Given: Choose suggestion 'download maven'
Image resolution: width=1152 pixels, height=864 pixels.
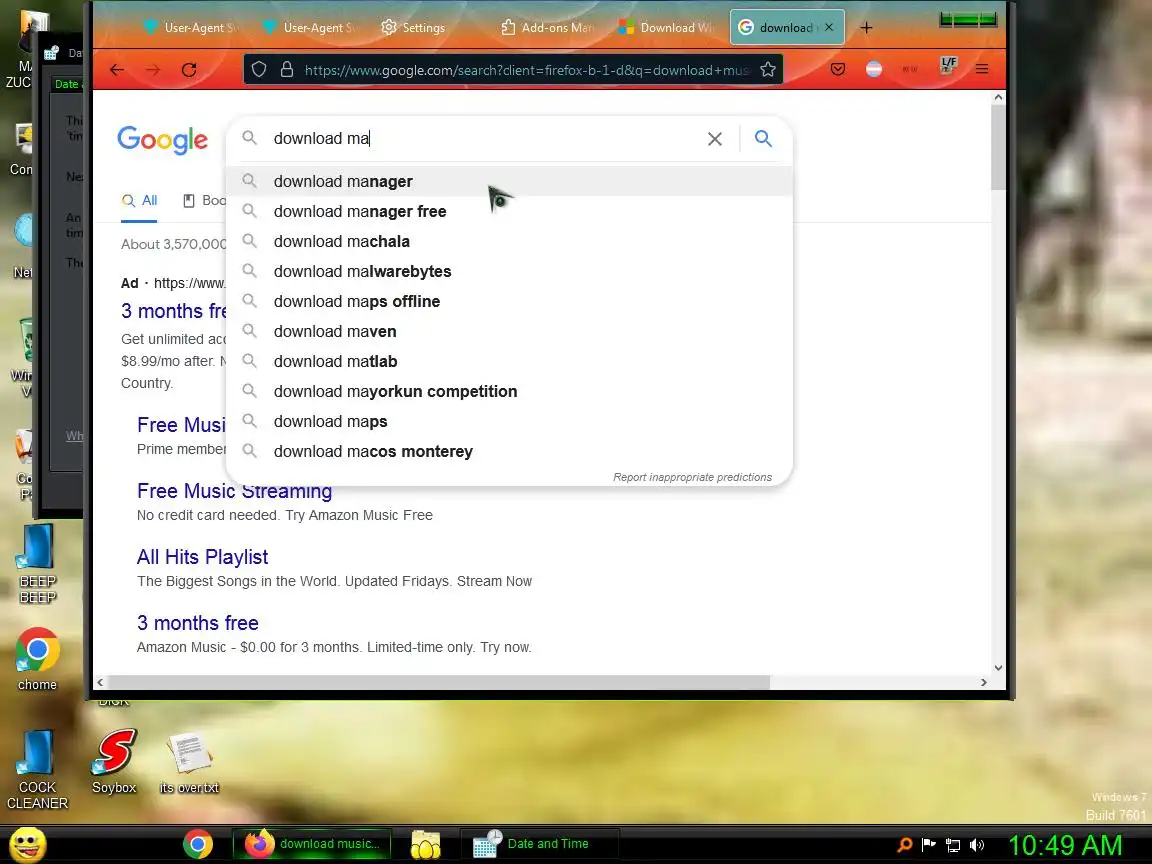Looking at the screenshot, I should pos(510,332).
